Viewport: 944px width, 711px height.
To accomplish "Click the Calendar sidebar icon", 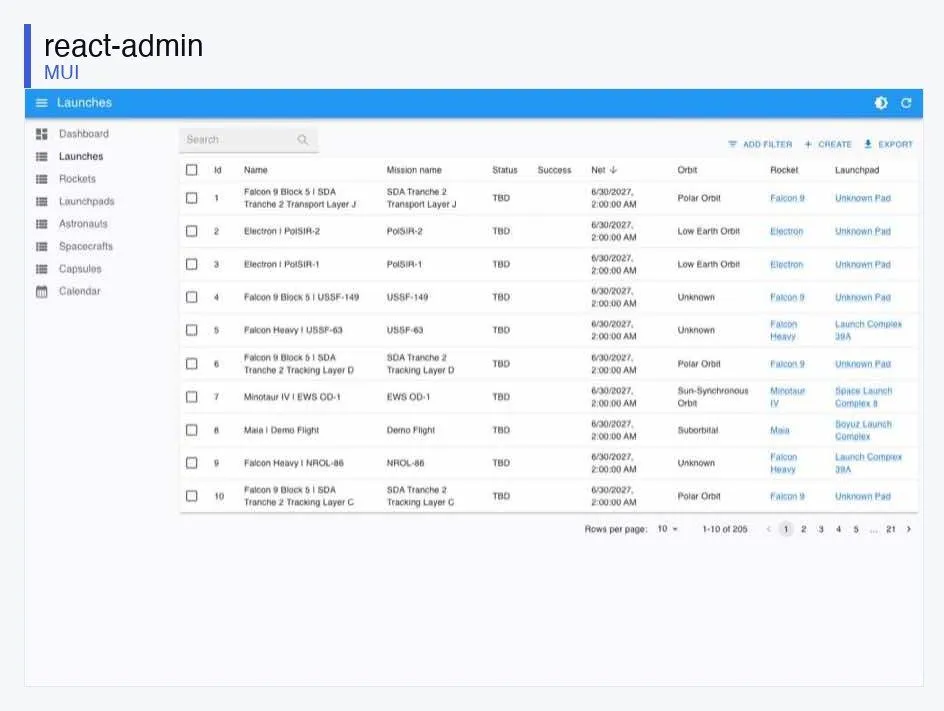I will (x=42, y=291).
